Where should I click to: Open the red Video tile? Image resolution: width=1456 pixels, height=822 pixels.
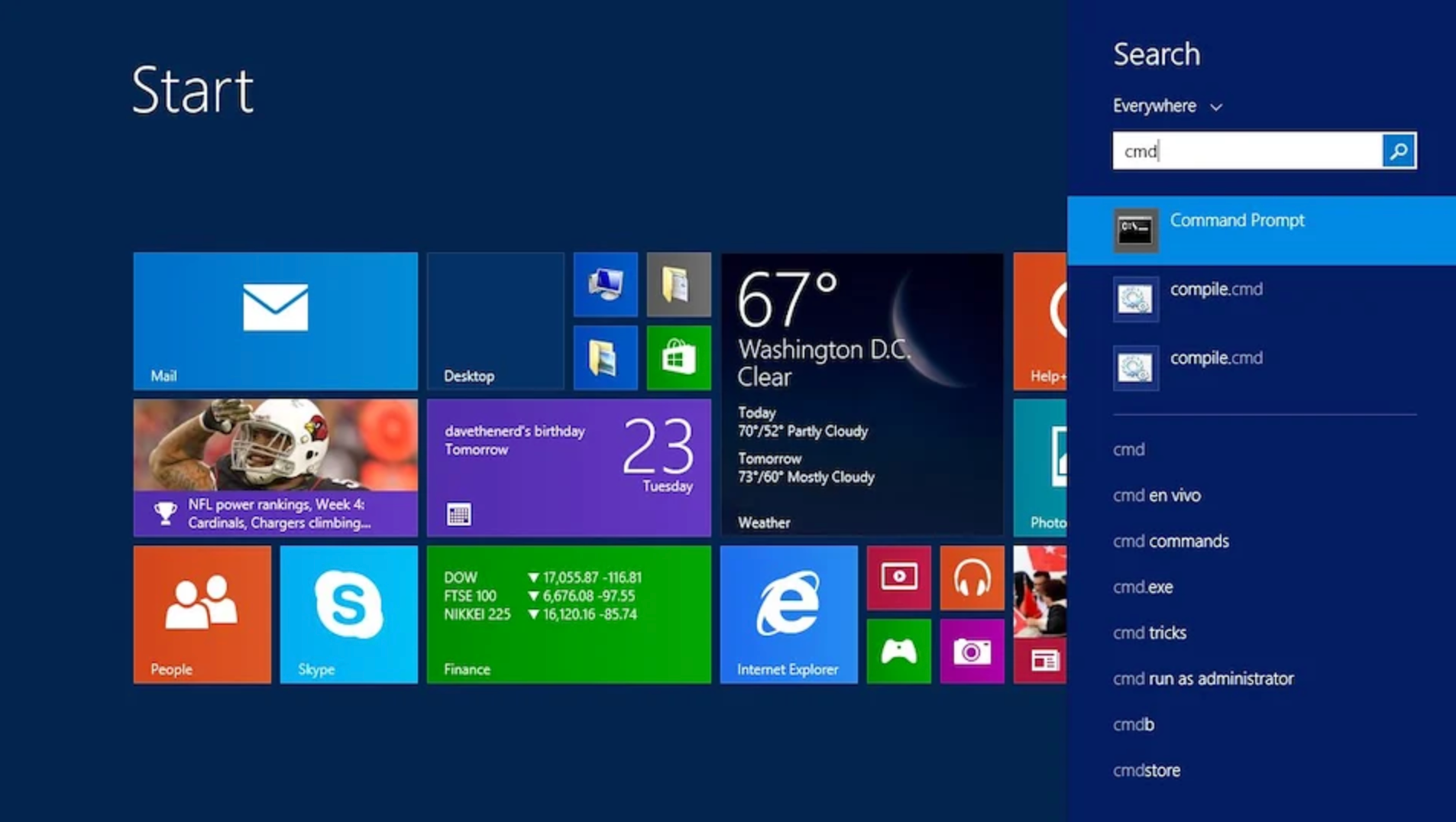click(898, 578)
